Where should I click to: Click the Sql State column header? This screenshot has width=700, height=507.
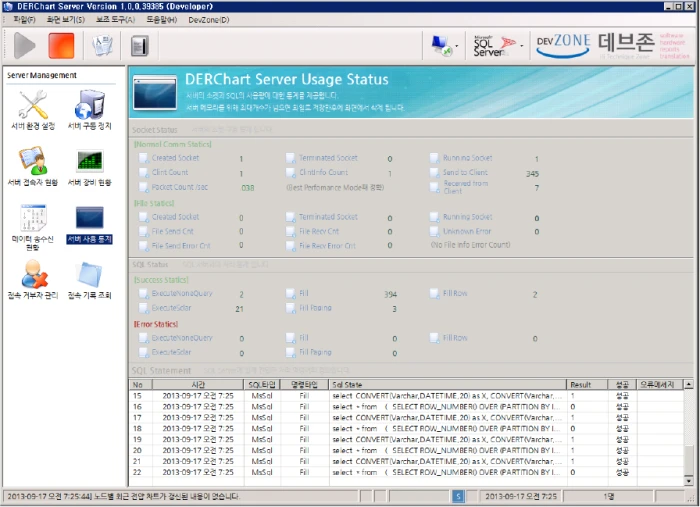point(447,385)
